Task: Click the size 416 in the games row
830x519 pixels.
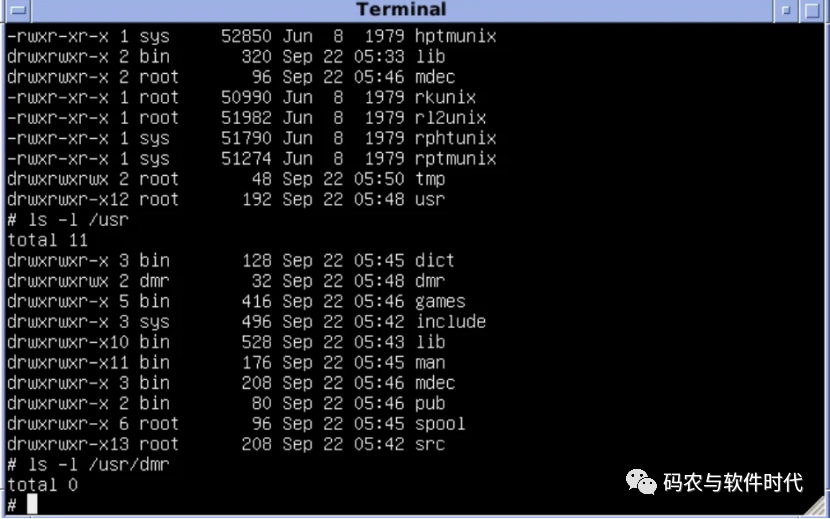Action: (x=257, y=301)
